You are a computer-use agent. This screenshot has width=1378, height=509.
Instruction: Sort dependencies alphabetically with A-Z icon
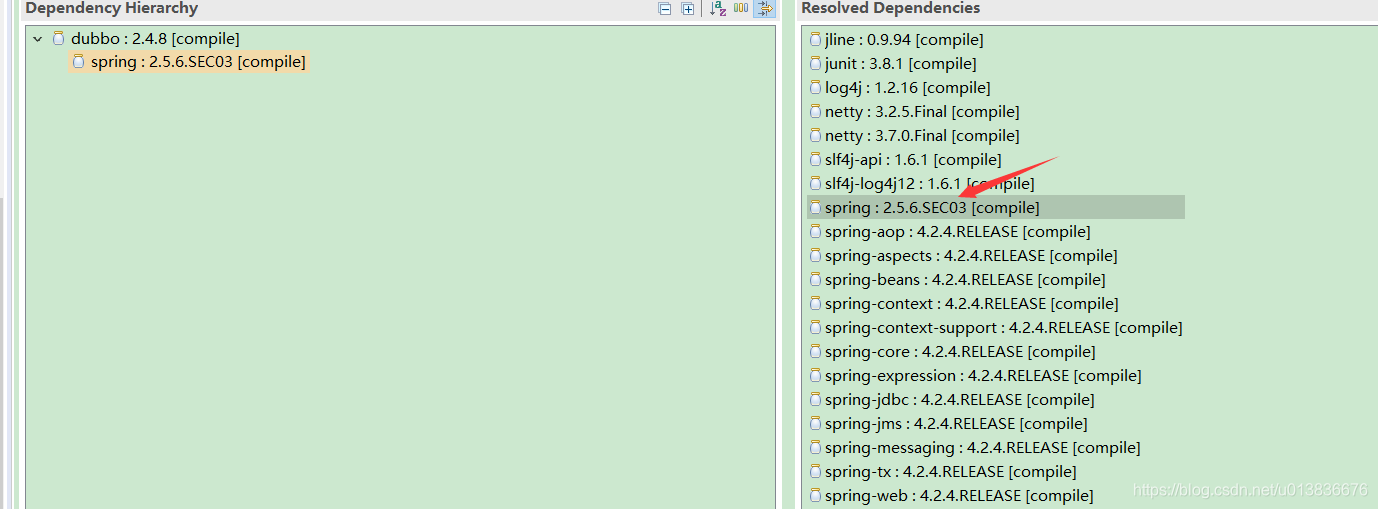click(718, 9)
